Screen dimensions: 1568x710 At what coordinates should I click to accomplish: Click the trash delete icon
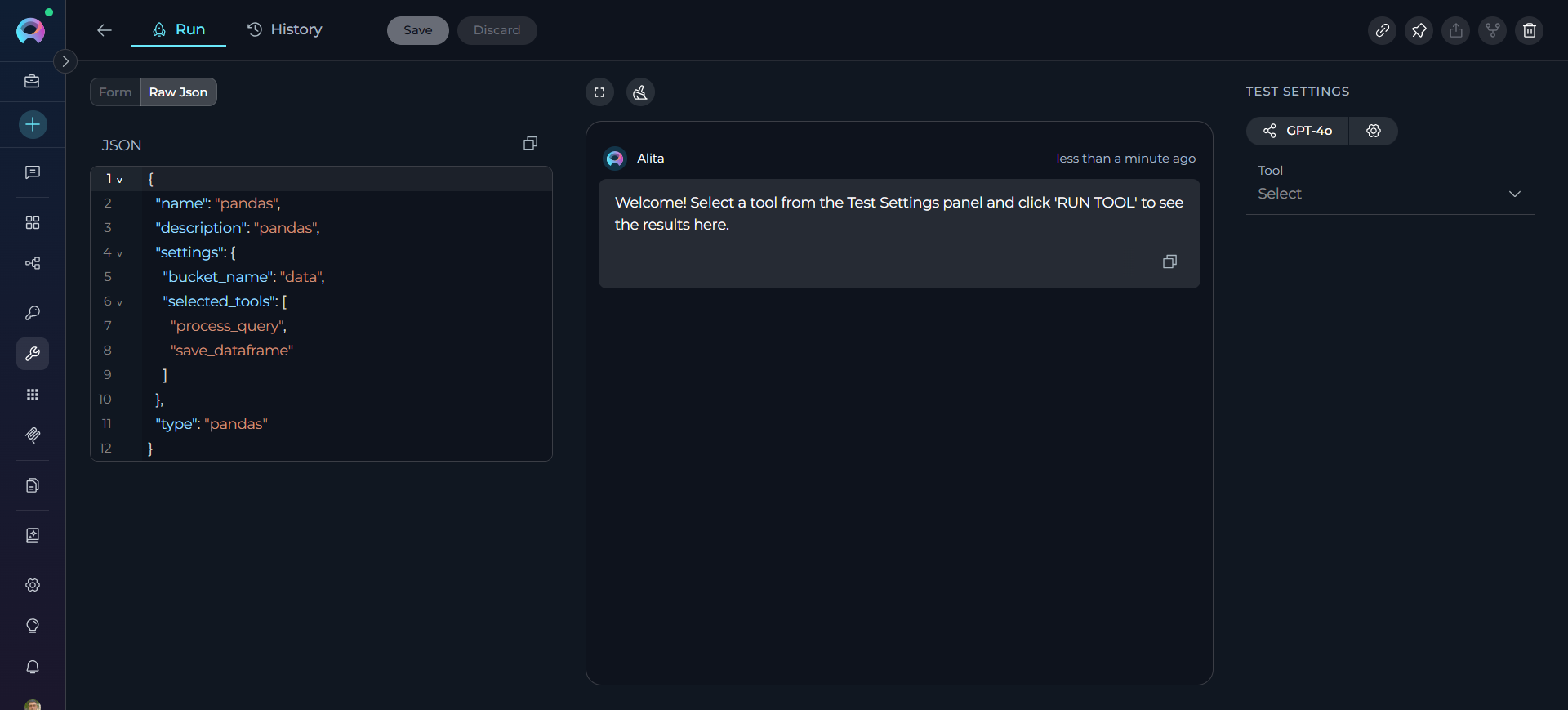(1529, 30)
